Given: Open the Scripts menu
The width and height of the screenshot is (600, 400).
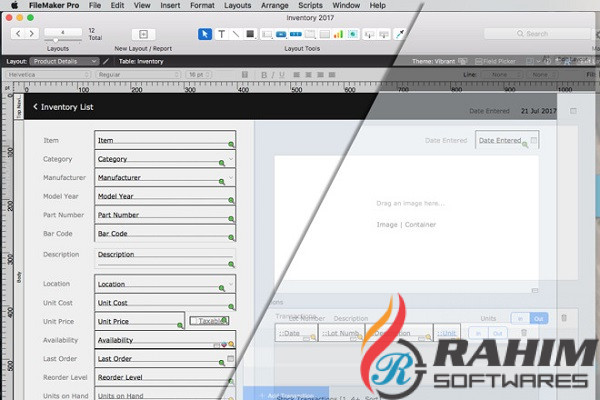Looking at the screenshot, I should (310, 5).
